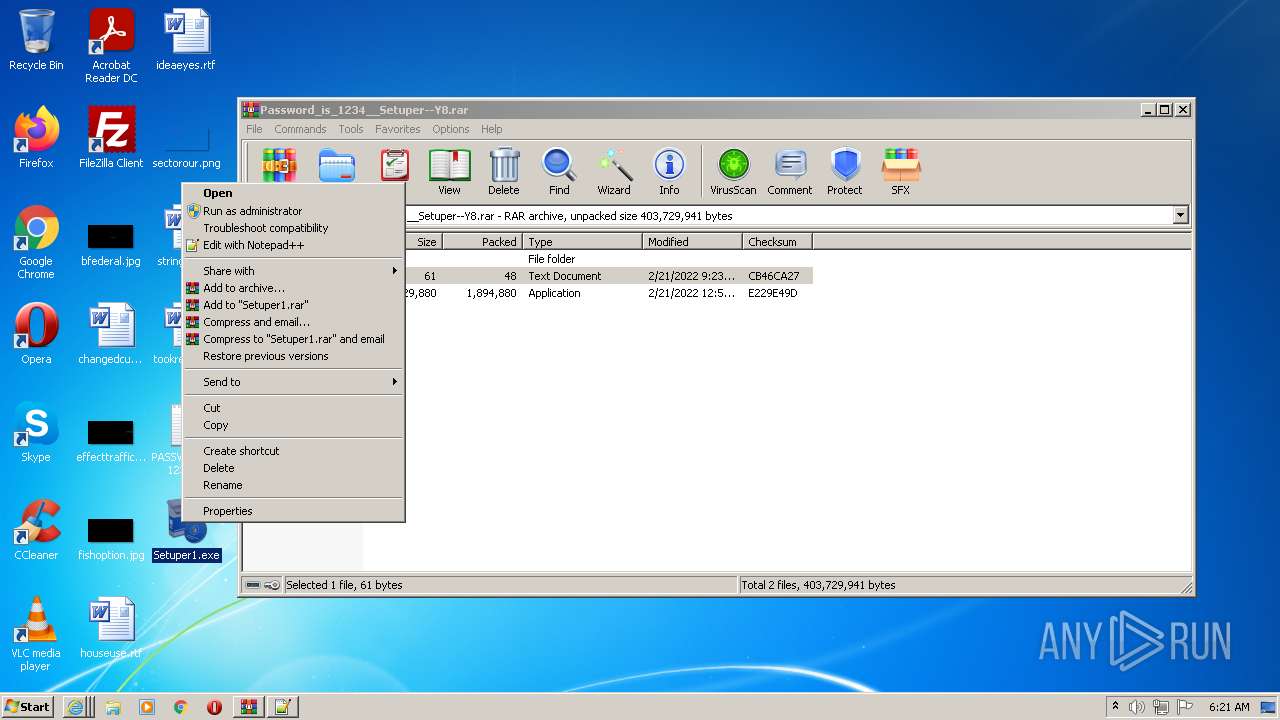Viewport: 1280px width, 720px height.
Task: Select the Setuper1.exe desktop icon
Action: click(x=186, y=531)
